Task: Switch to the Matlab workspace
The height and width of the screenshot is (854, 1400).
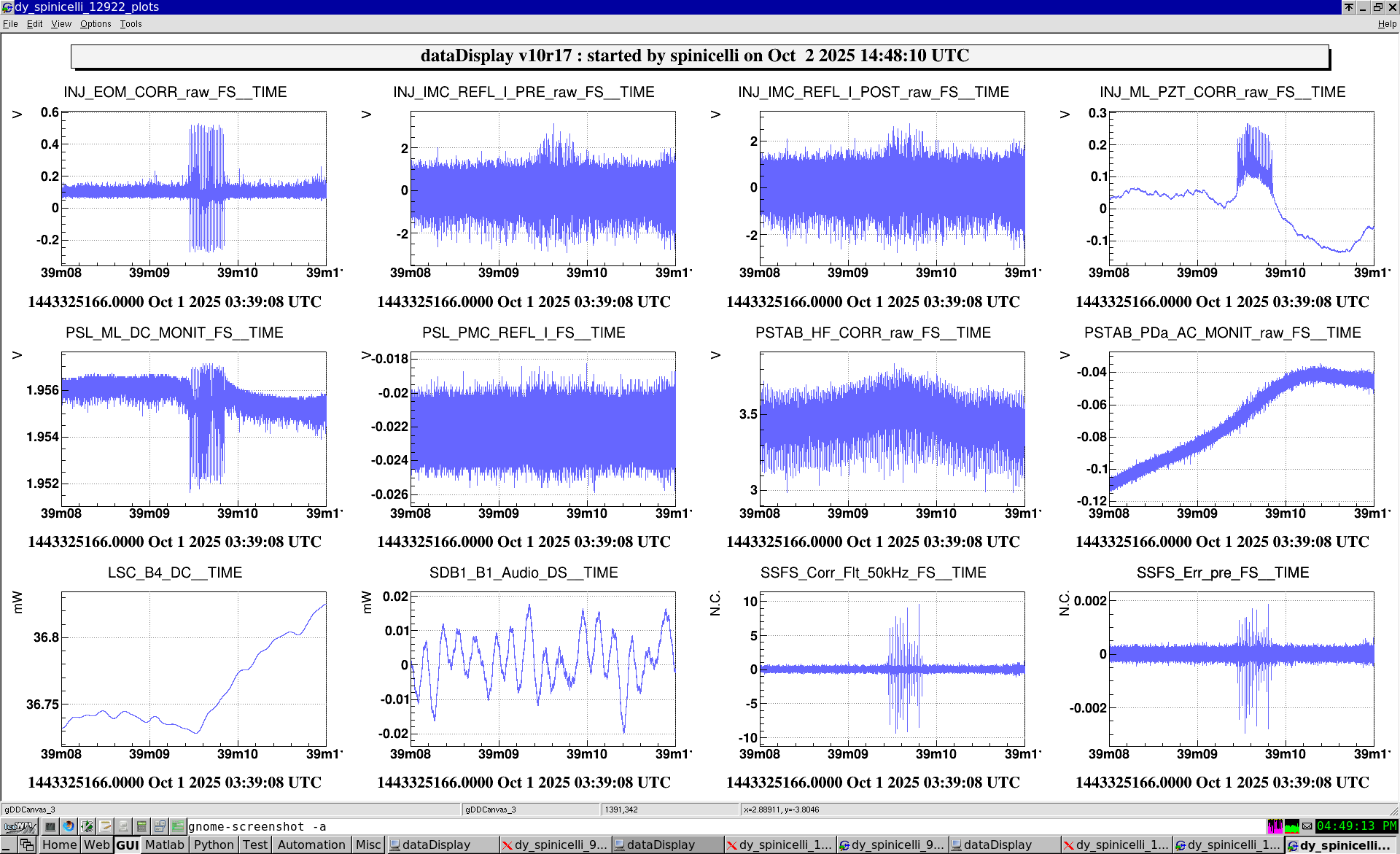Action: [165, 845]
